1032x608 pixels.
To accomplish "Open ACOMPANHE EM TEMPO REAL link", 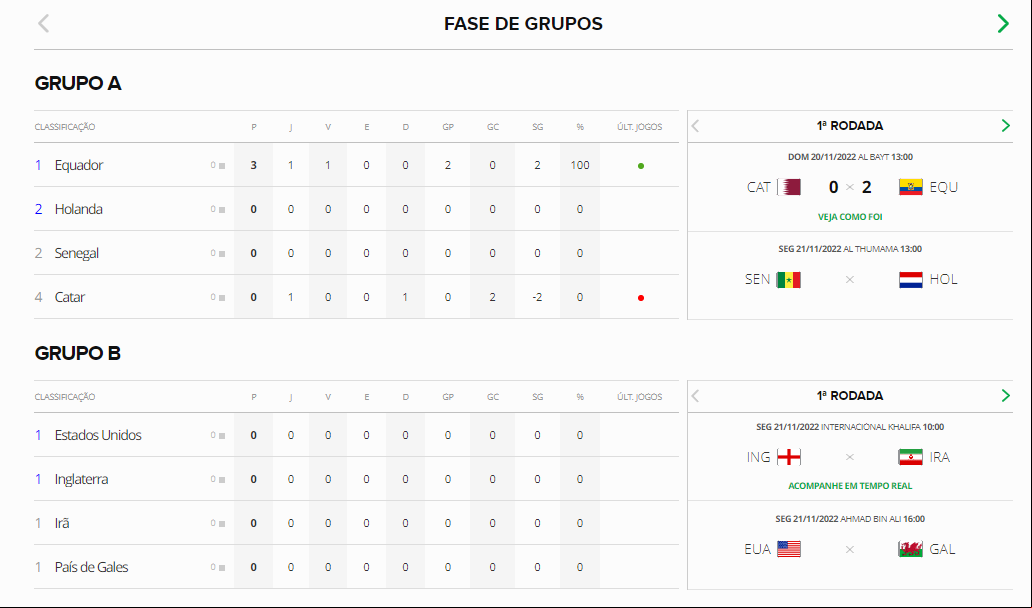I will click(850, 486).
